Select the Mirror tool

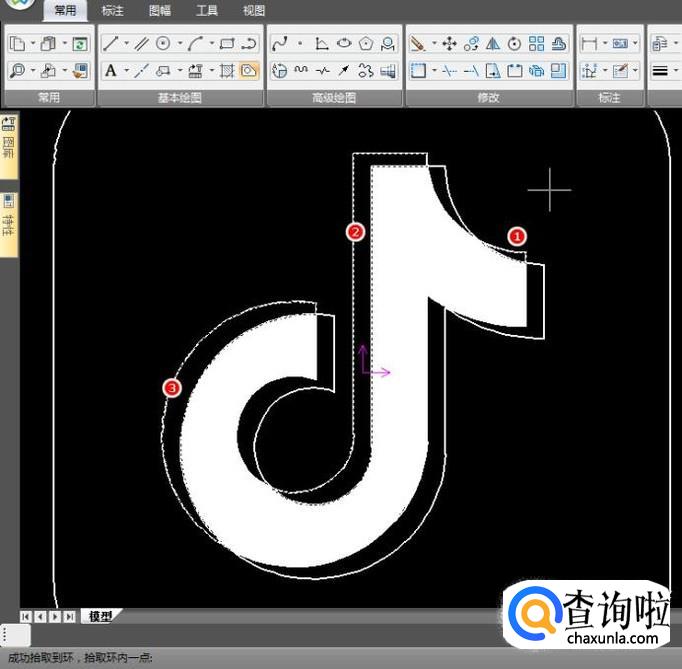click(x=493, y=44)
